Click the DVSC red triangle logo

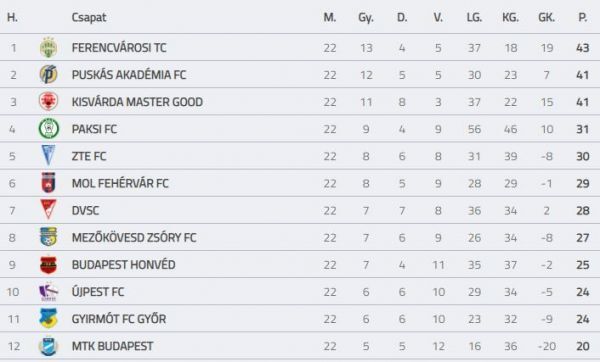coord(49,210)
